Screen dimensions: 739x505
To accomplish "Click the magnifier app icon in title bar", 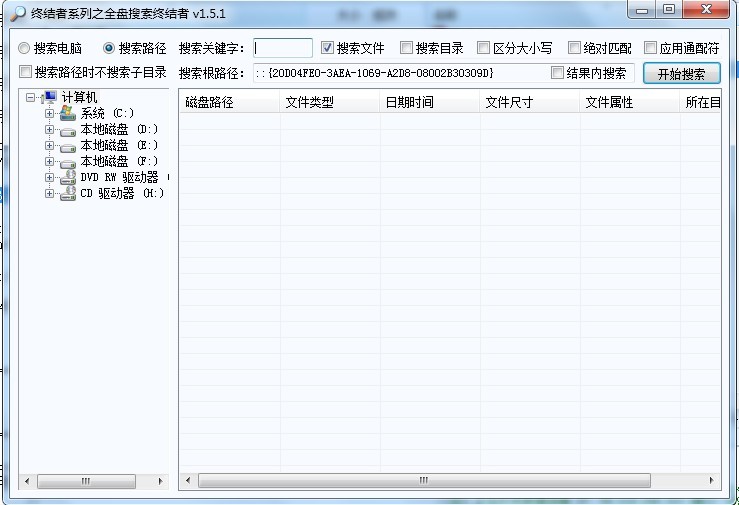I will 16,11.
